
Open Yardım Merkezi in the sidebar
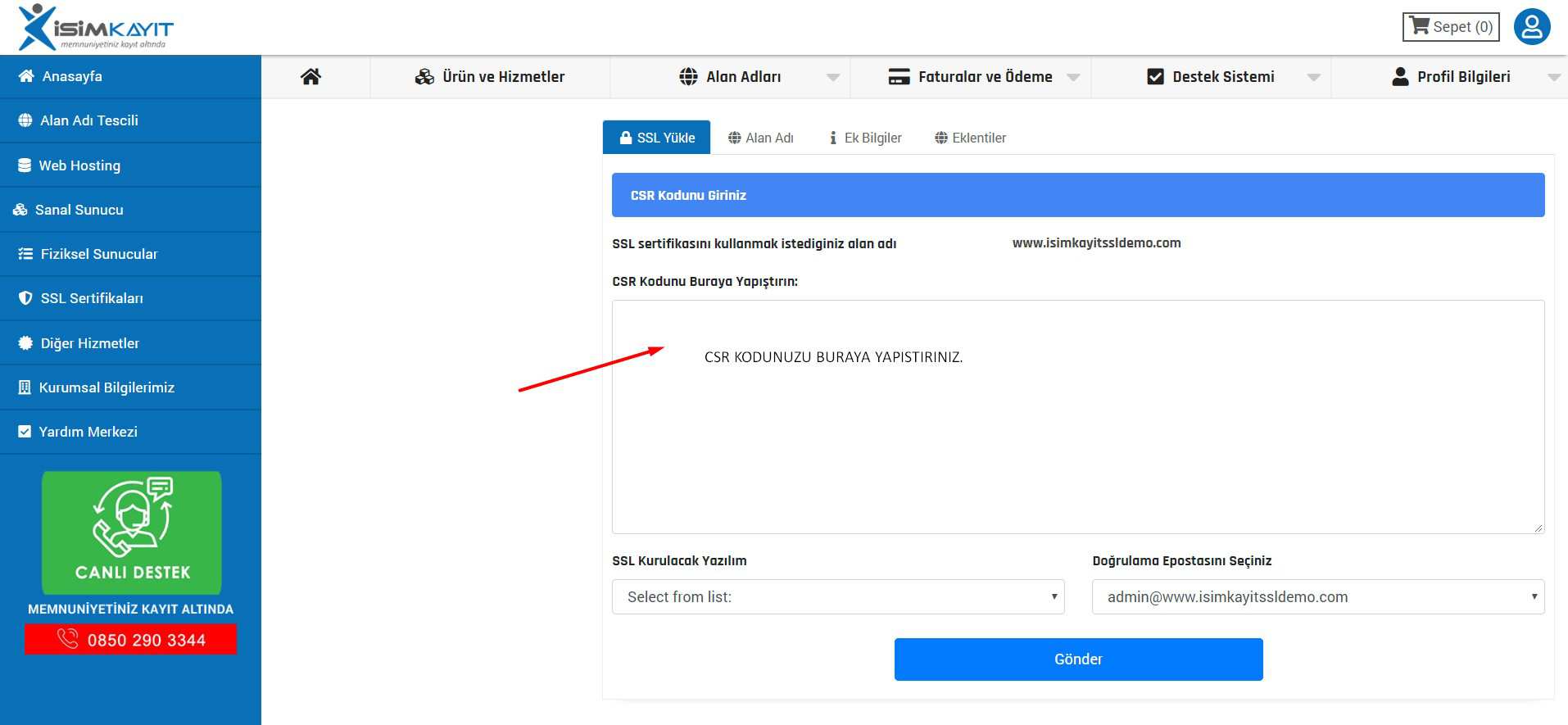130,432
